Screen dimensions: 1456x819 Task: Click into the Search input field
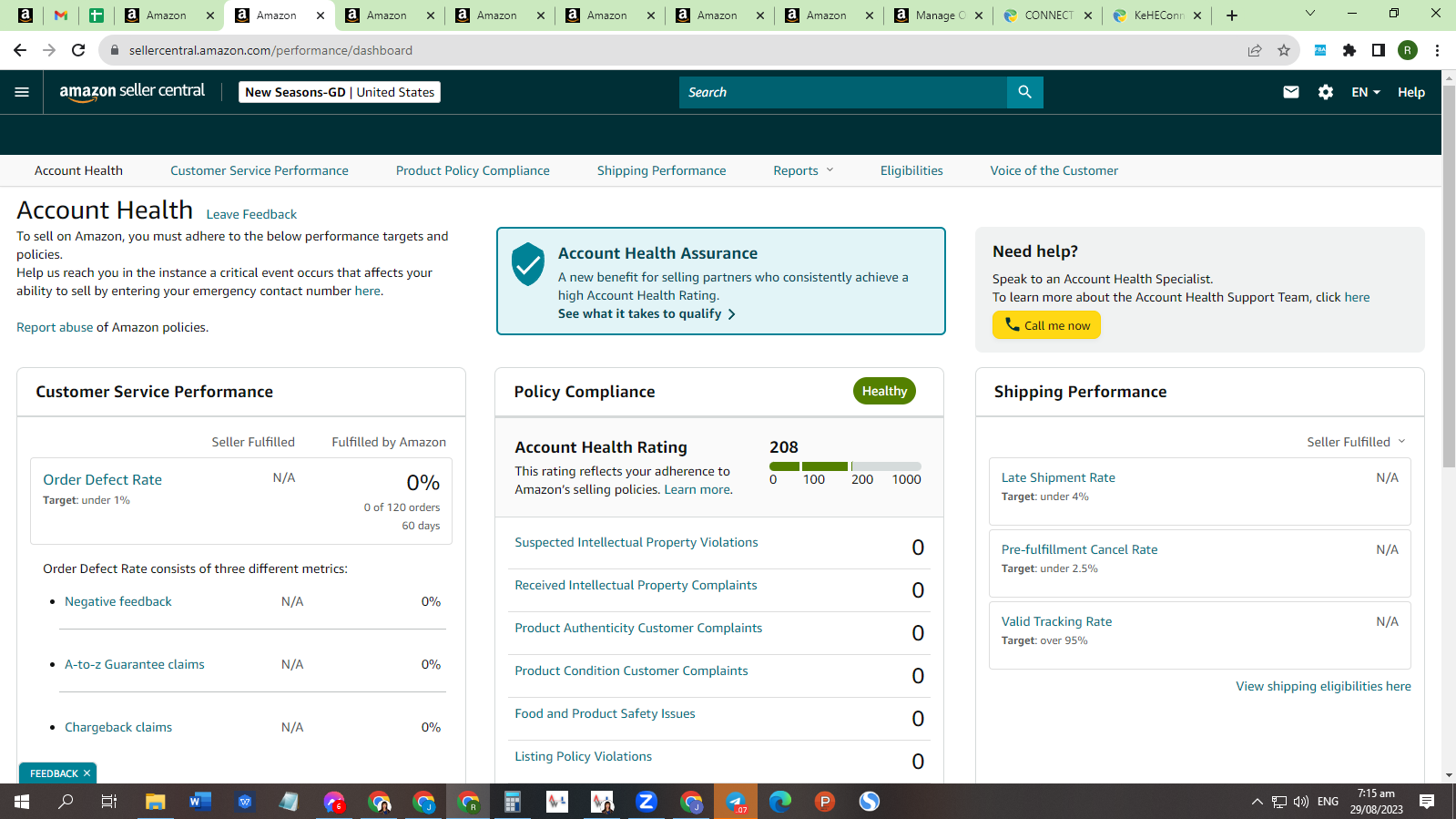click(x=843, y=92)
